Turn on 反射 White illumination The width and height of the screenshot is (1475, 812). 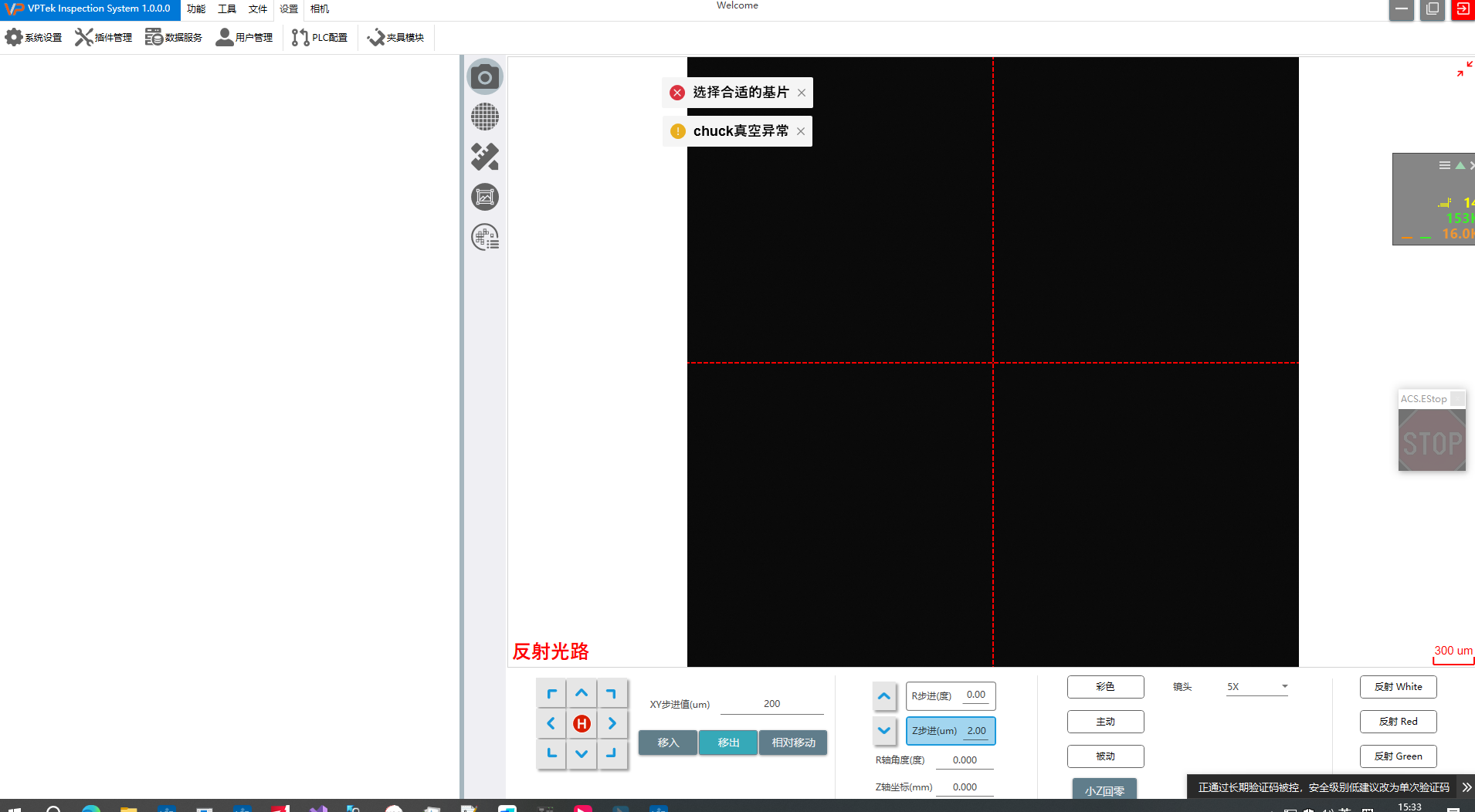tap(1398, 687)
